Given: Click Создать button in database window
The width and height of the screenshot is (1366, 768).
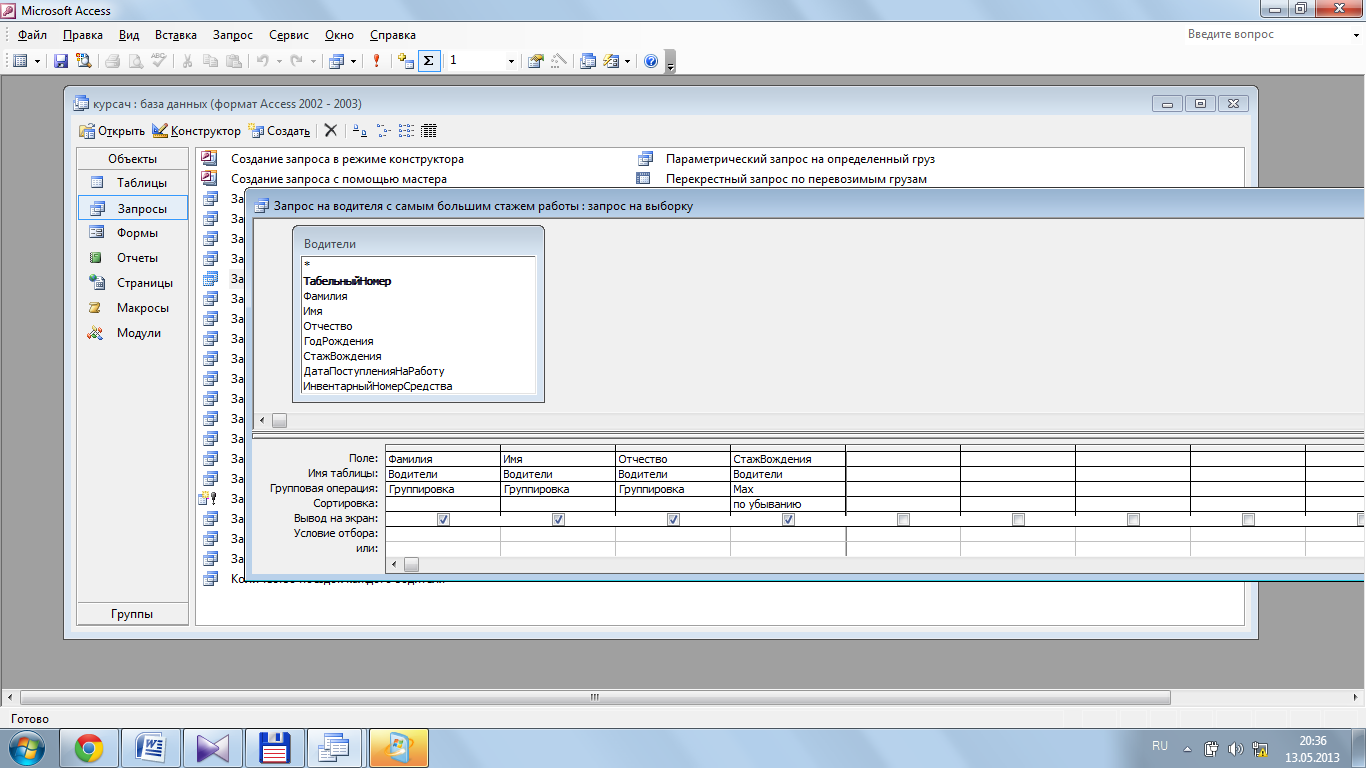Looking at the screenshot, I should 279,130.
